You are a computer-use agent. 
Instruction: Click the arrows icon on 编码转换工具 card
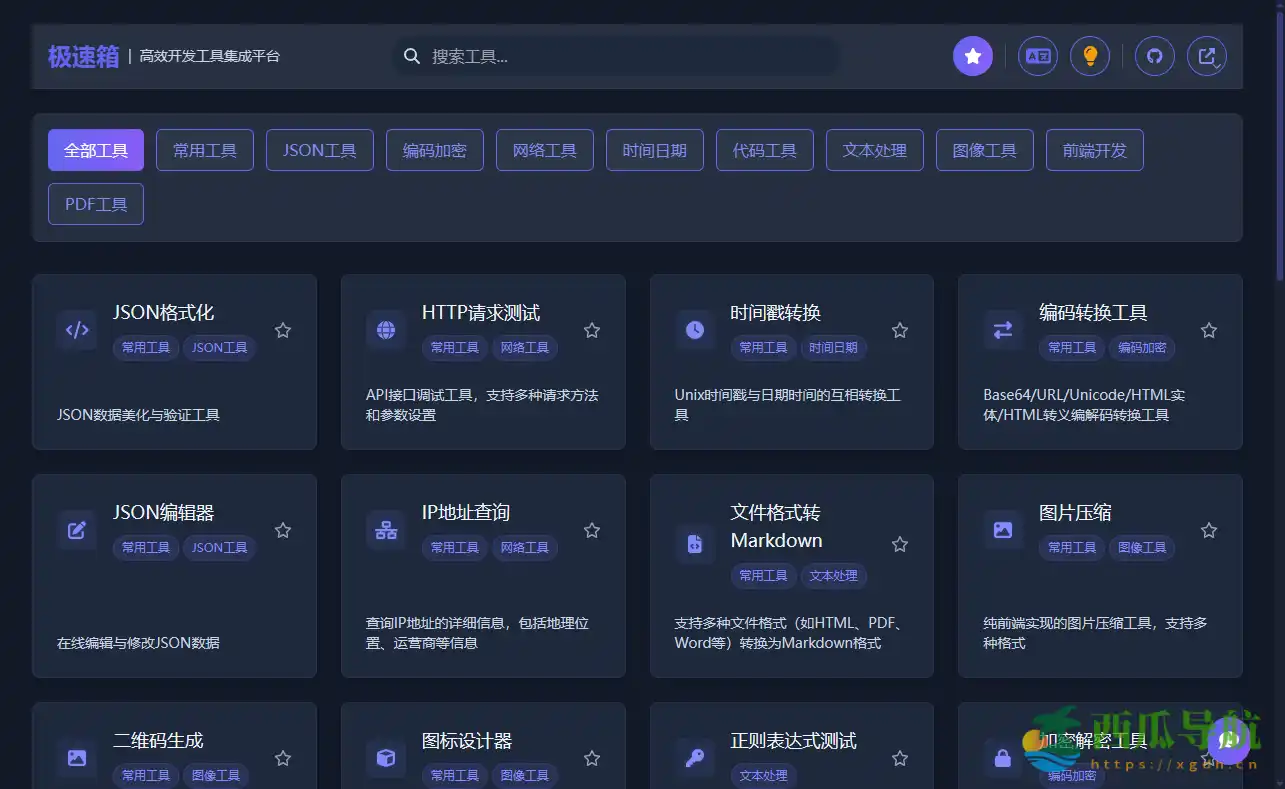(1002, 331)
